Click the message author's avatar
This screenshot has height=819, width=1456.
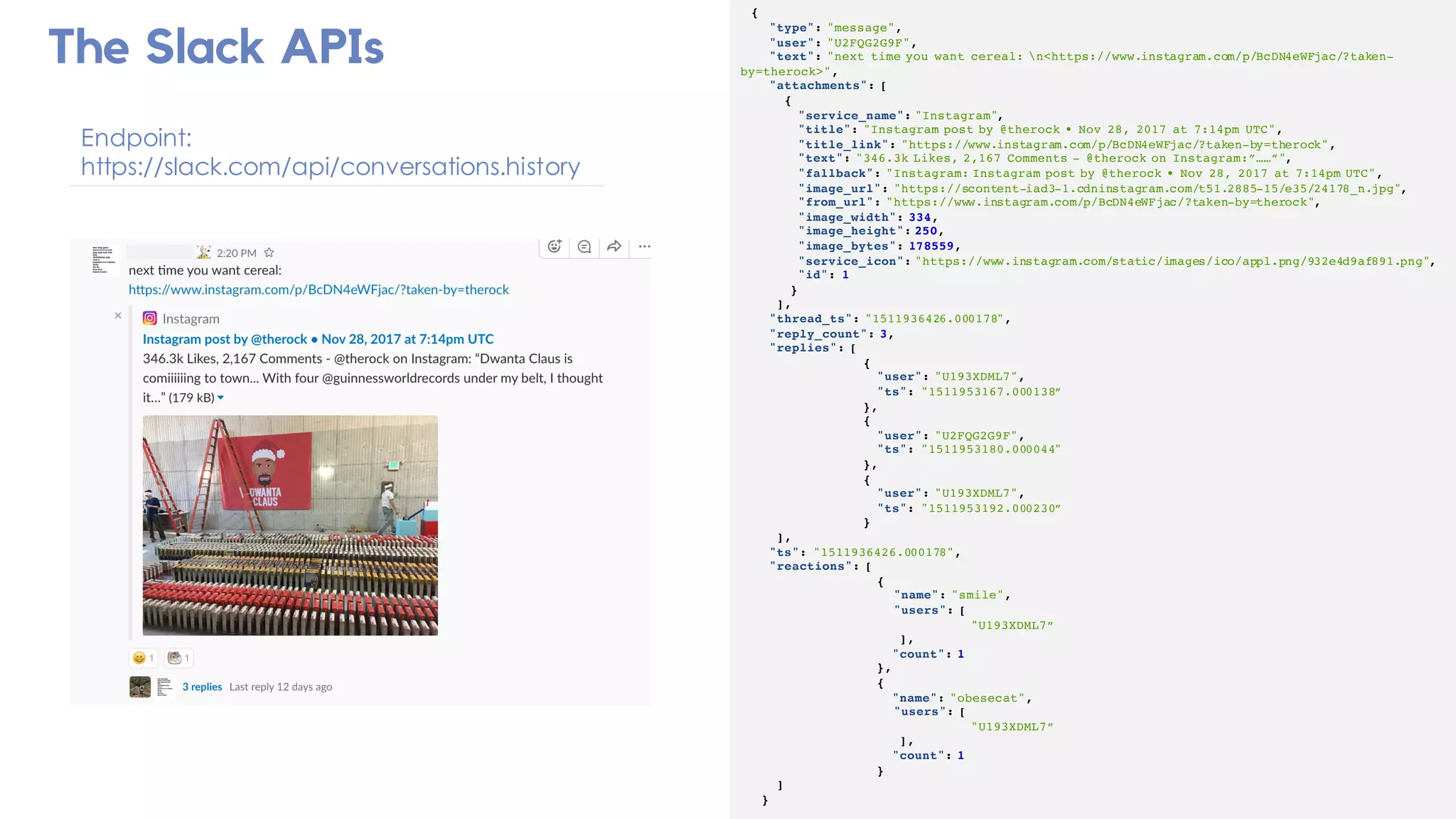point(103,259)
